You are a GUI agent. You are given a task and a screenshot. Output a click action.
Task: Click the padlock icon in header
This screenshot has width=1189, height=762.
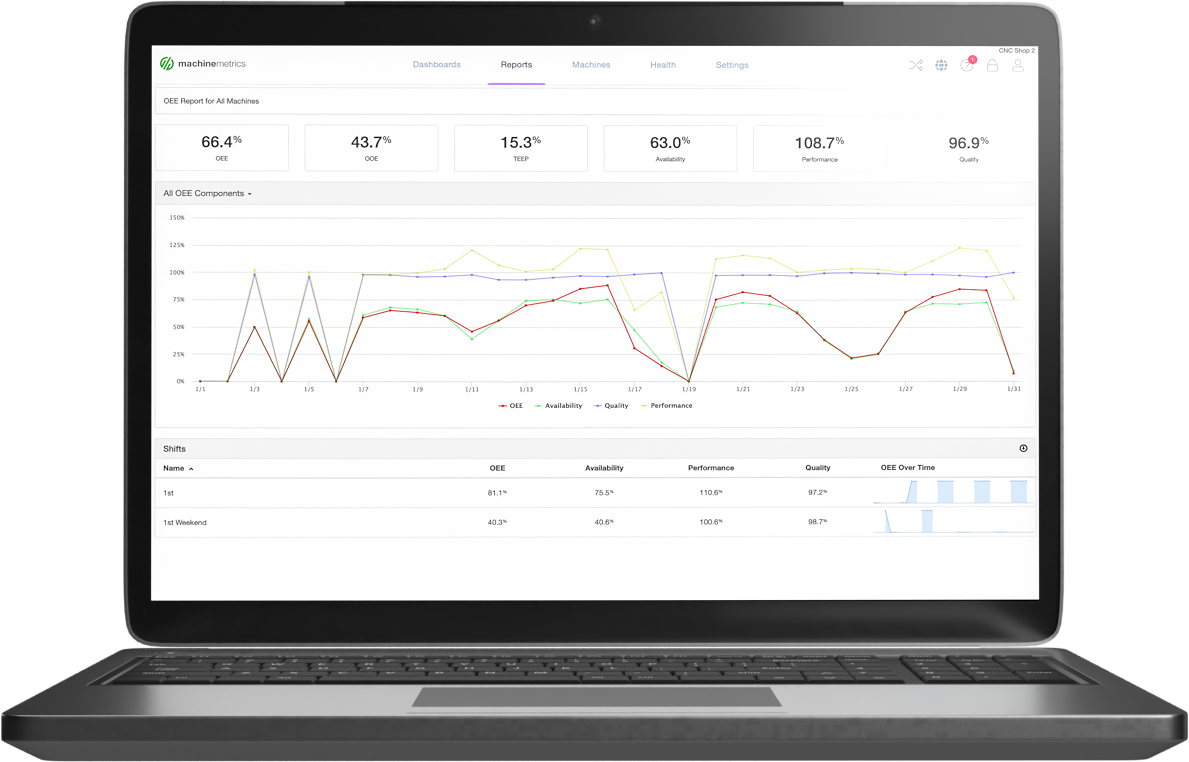point(992,65)
